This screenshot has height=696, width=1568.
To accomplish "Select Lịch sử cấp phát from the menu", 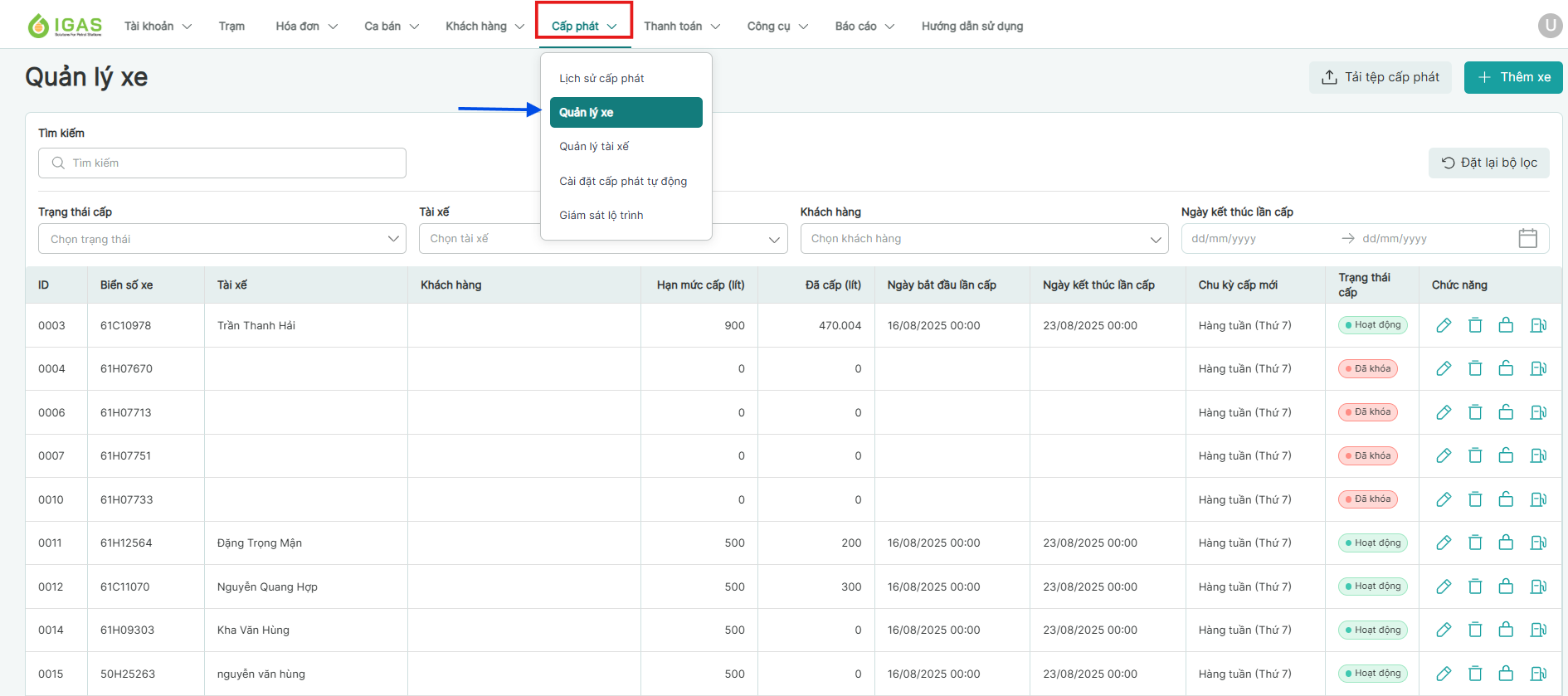I will click(601, 79).
